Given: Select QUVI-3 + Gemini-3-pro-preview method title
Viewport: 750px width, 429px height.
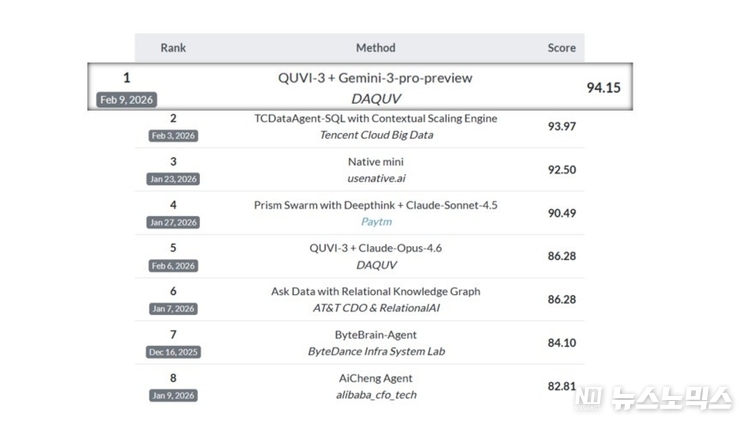Looking at the screenshot, I should pos(375,77).
